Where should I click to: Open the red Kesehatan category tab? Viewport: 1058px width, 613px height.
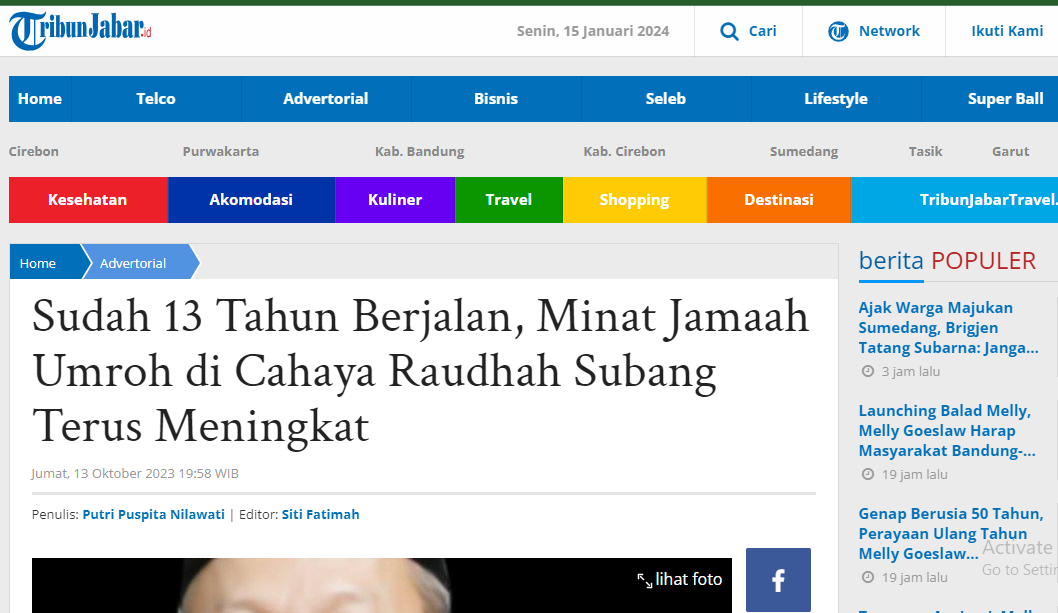click(88, 200)
